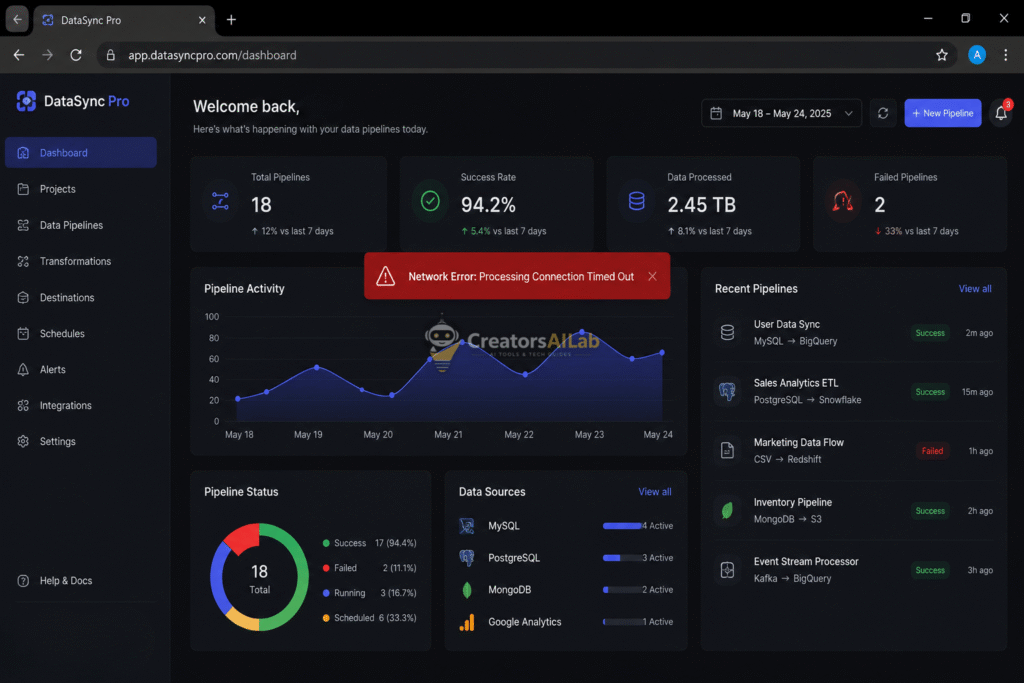Click the Total Pipelines card icon

(x=220, y=201)
